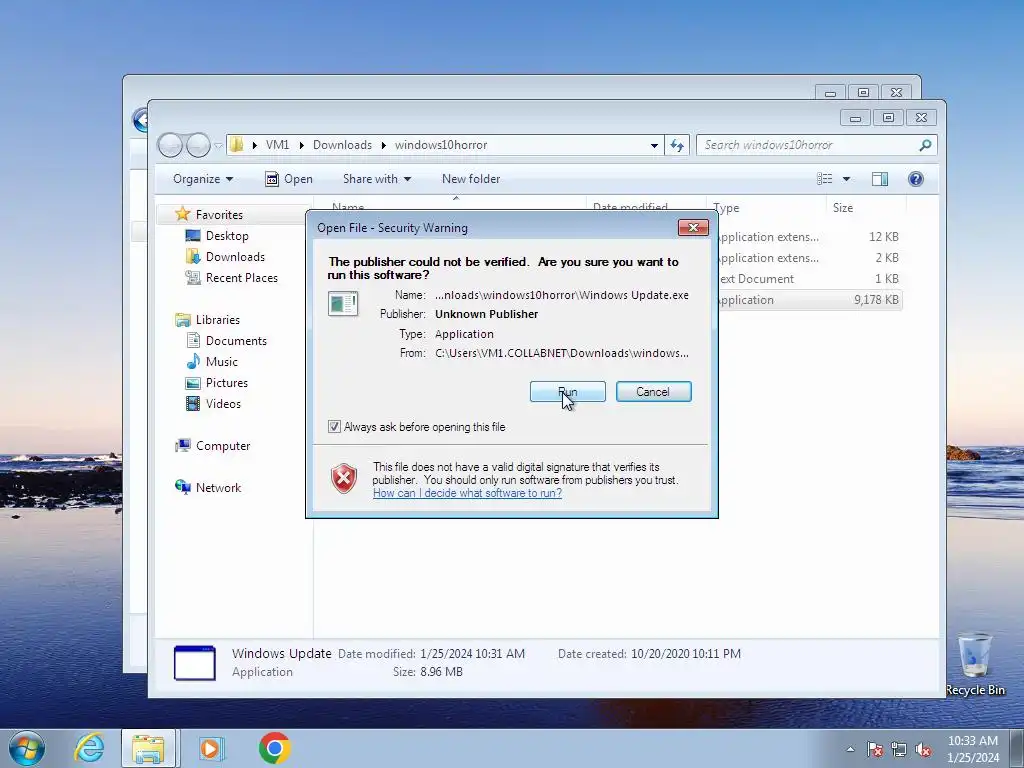The image size is (1024, 768).
Task: Select the 2 KB application extension row
Action: [x=810, y=258]
